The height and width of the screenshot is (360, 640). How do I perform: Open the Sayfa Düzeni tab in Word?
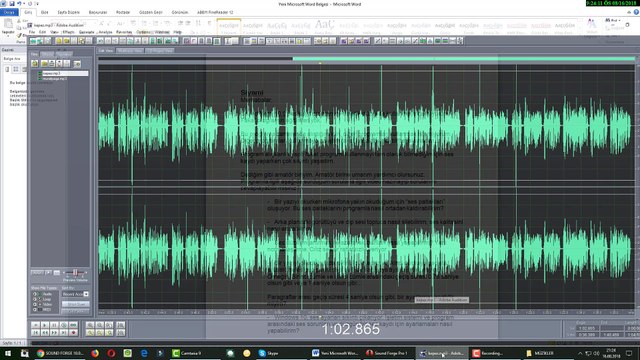point(69,12)
